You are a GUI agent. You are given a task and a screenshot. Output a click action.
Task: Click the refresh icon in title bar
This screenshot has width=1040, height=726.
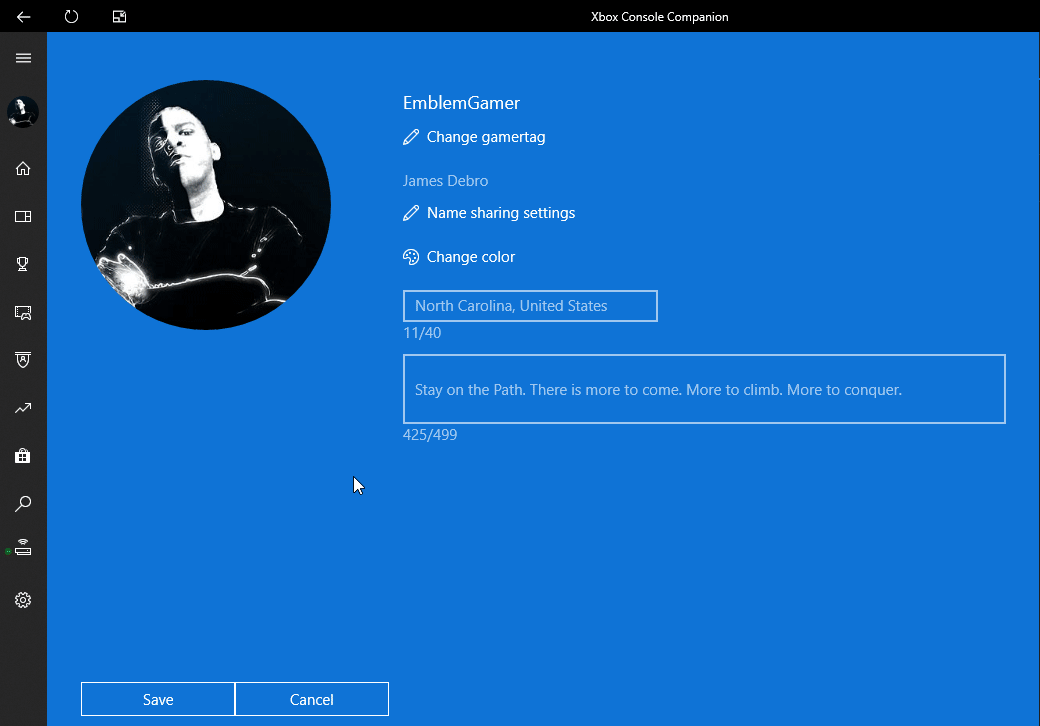pyautogui.click(x=71, y=17)
